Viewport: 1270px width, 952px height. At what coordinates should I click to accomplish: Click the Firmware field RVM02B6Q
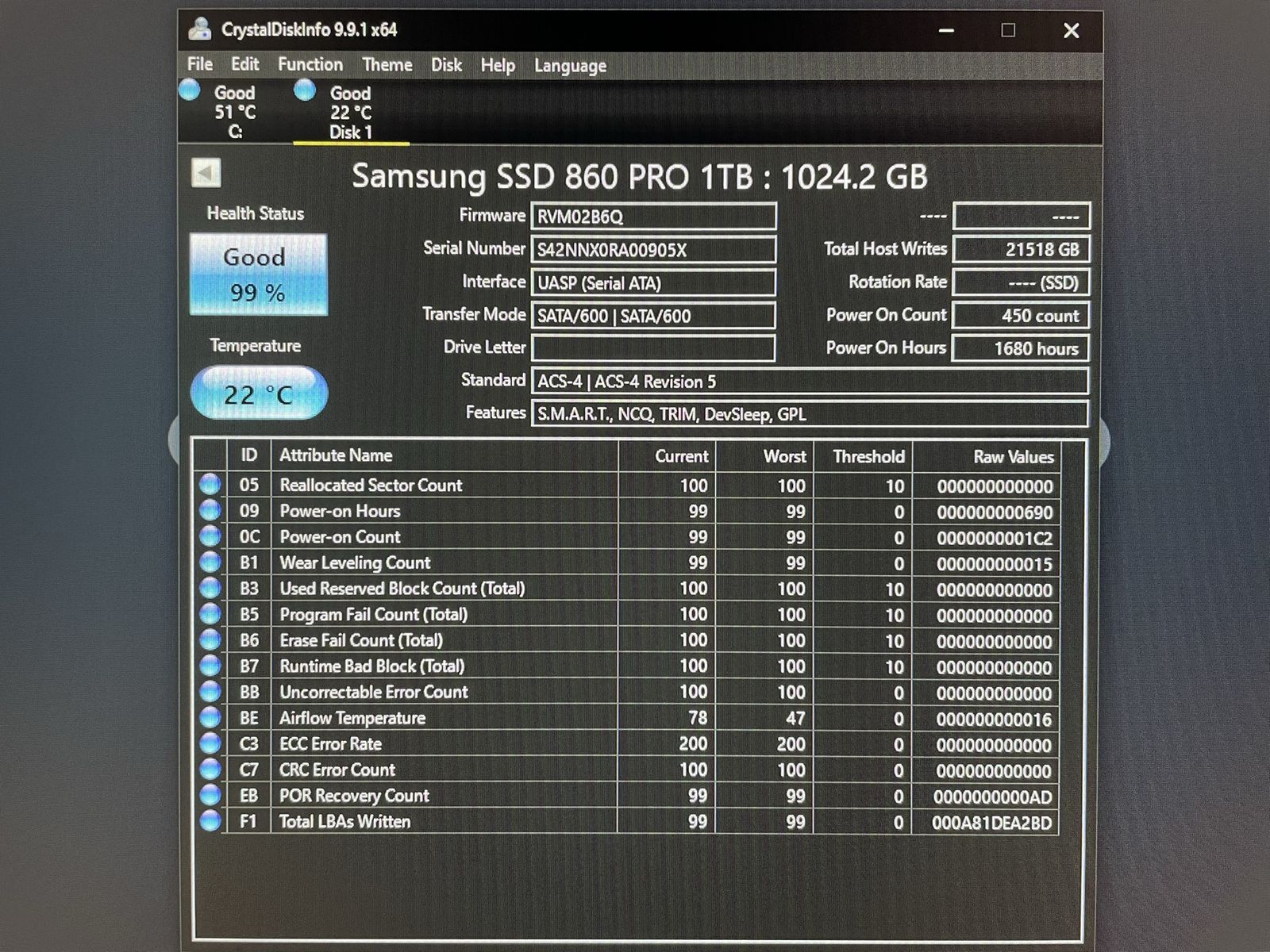point(653,217)
